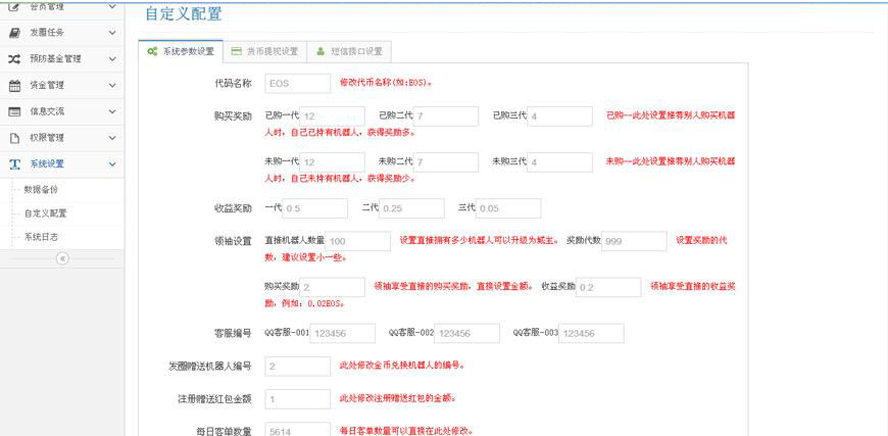Switch to the 货币提现设置 tab
The image size is (888, 436).
tap(264, 52)
